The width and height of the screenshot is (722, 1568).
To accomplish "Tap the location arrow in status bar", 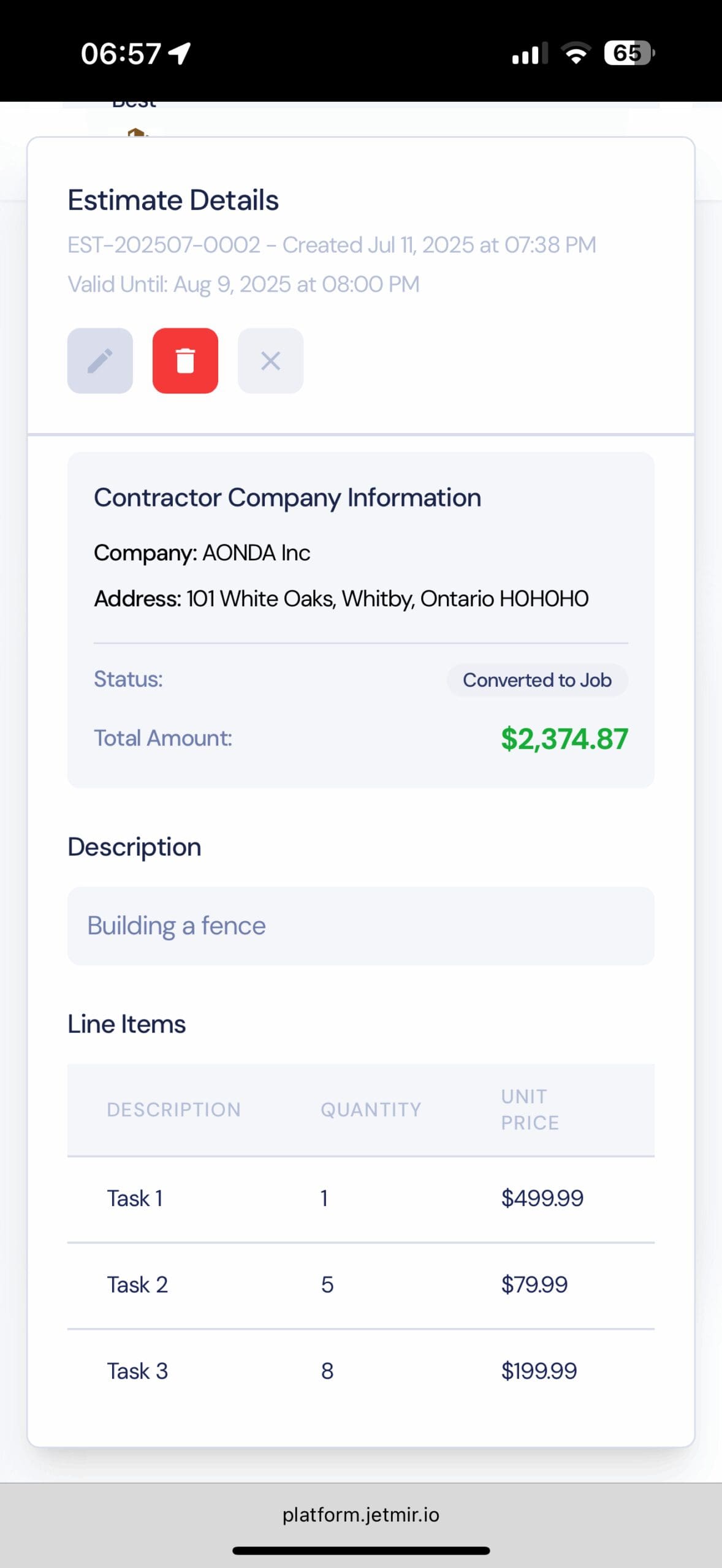I will pyautogui.click(x=180, y=53).
